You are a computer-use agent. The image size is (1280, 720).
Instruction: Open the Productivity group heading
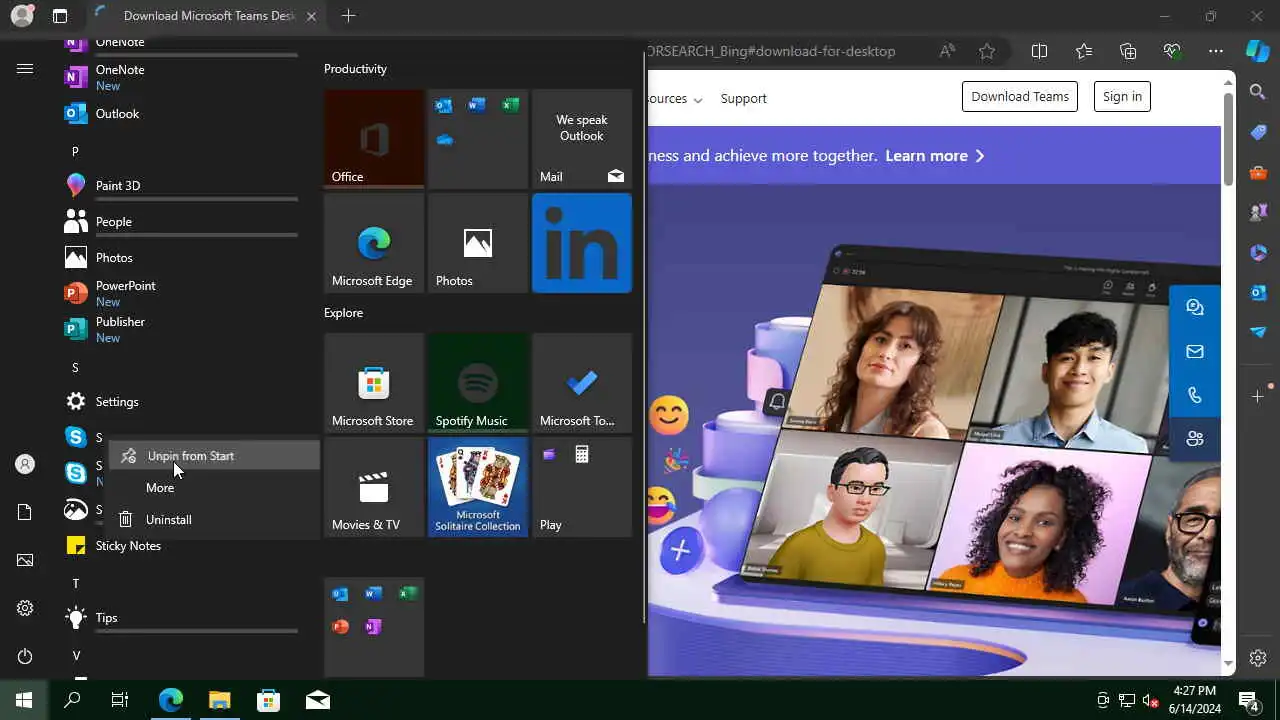[355, 69]
